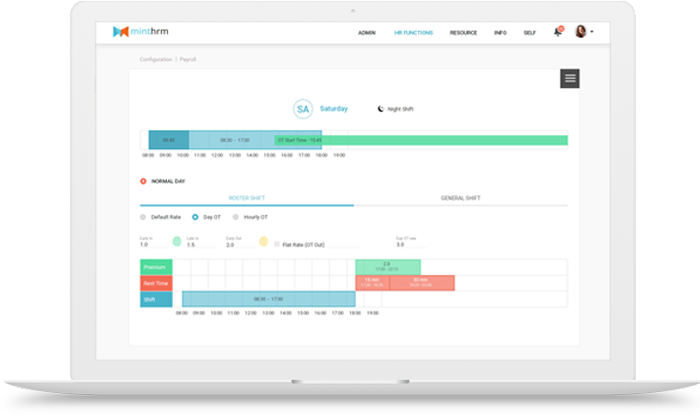Viewport: 700px width, 415px height.
Task: Open the ADMIN menu
Action: (367, 33)
